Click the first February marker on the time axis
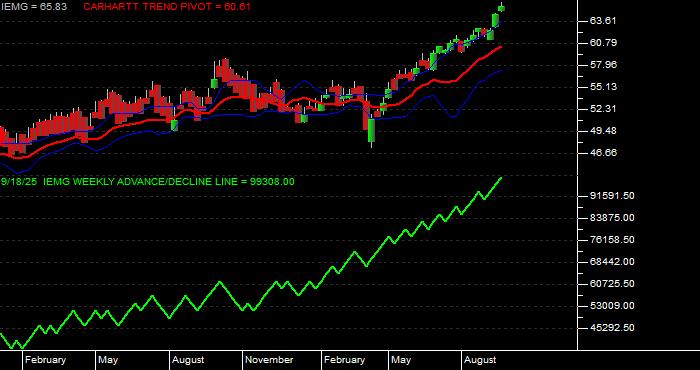Screen dimensions: 700x370 (46, 360)
